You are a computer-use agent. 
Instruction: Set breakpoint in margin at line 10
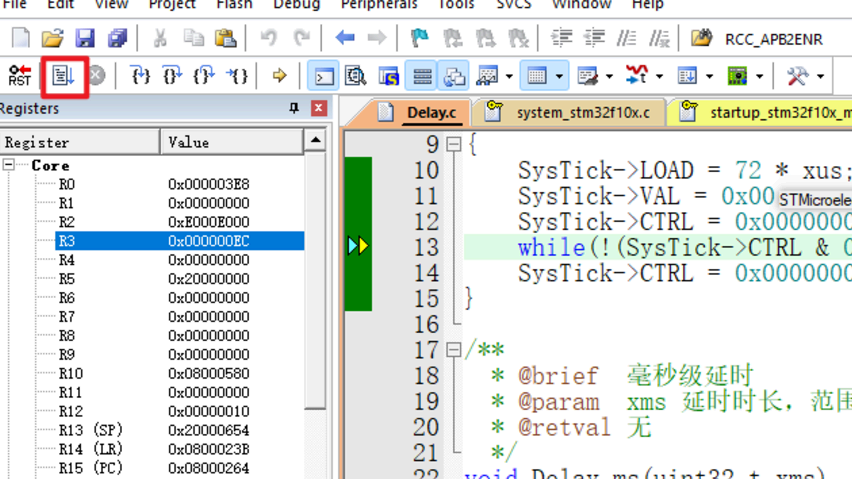pyautogui.click(x=358, y=171)
